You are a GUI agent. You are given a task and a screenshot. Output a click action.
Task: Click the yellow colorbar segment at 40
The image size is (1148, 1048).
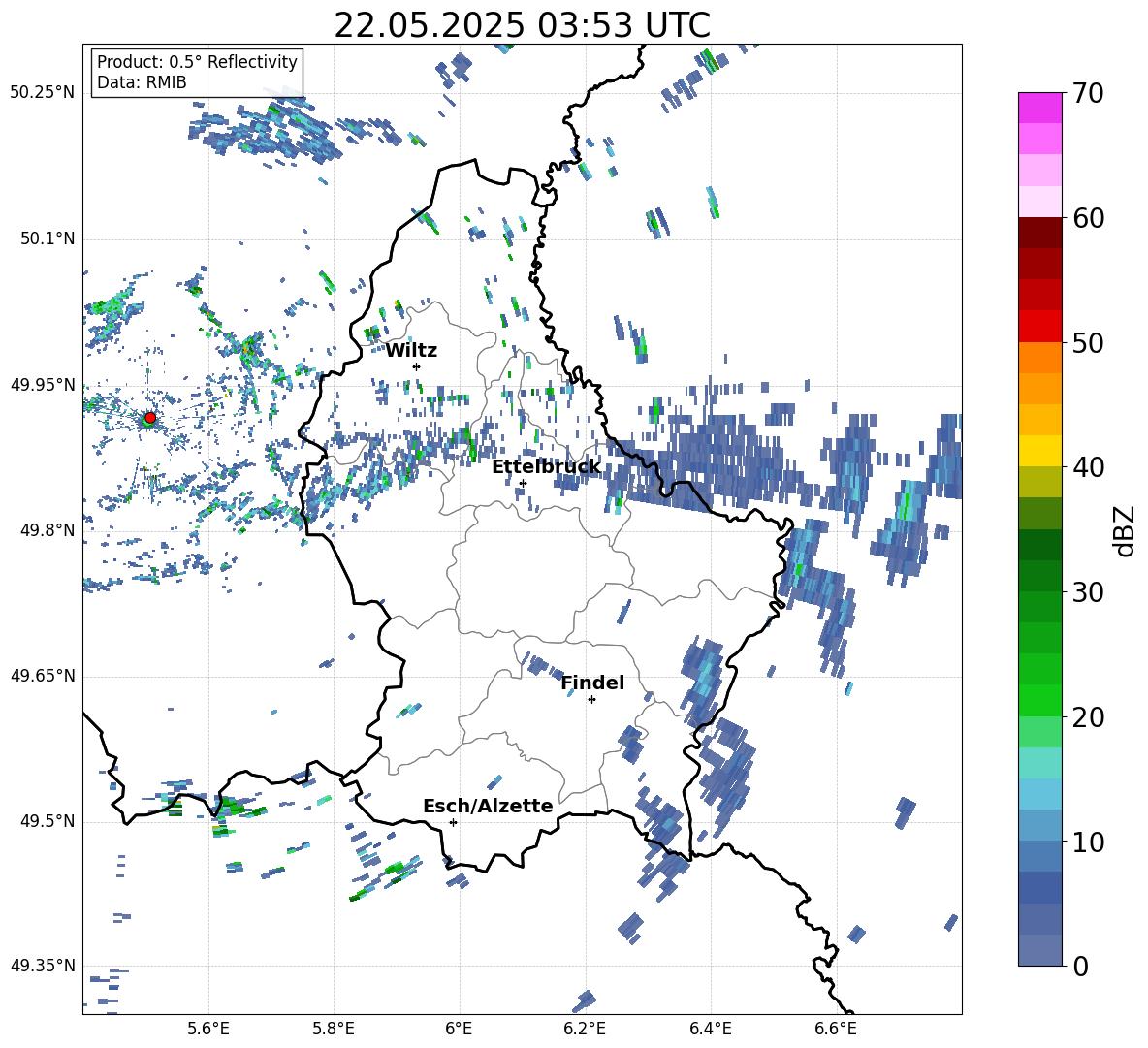1039,452
